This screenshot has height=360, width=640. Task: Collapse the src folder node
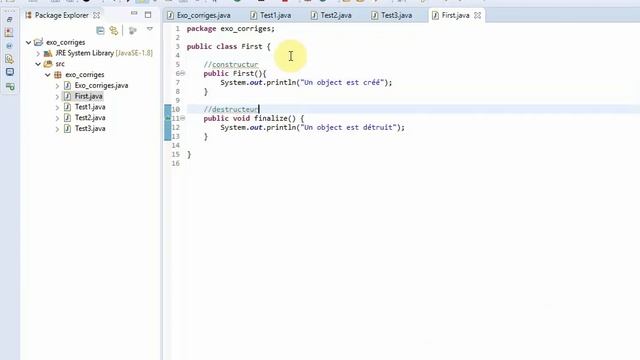pyautogui.click(x=38, y=64)
